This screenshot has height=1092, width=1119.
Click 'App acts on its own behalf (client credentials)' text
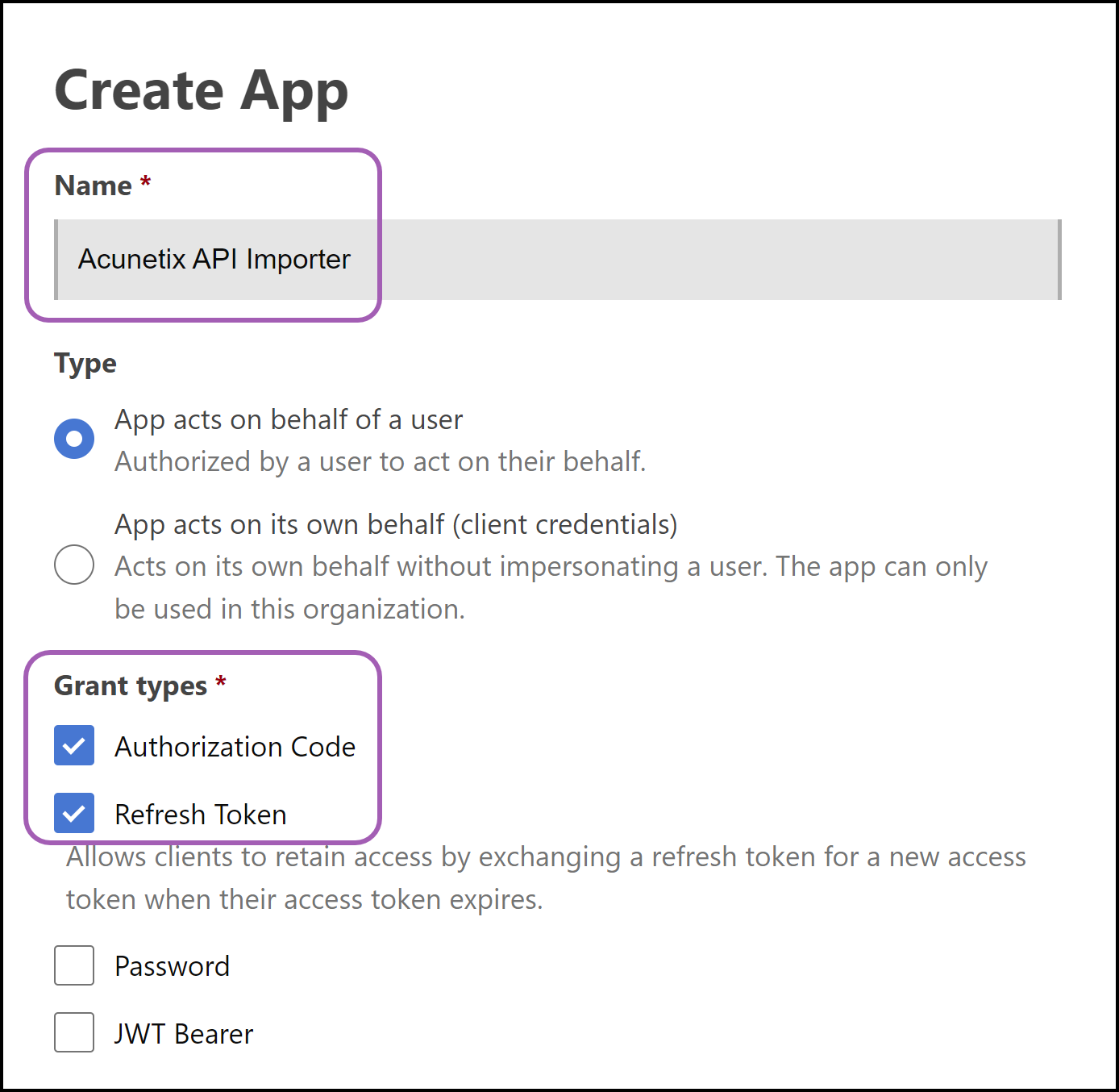click(396, 525)
